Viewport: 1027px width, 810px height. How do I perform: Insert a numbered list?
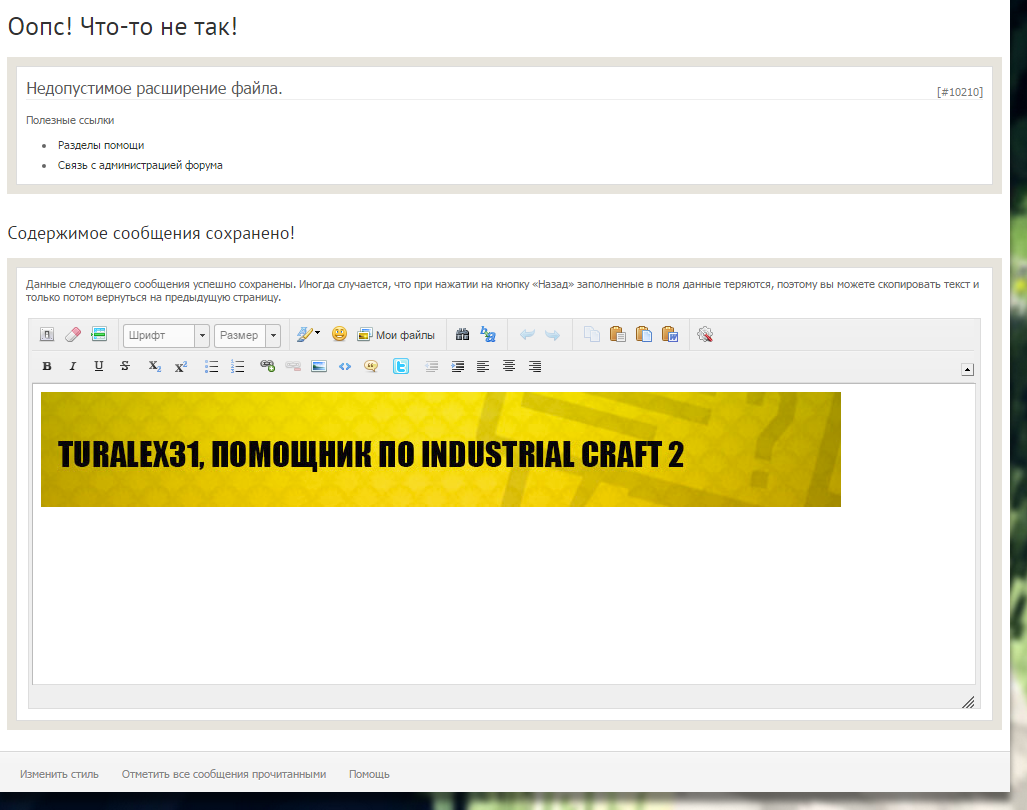pos(237,367)
